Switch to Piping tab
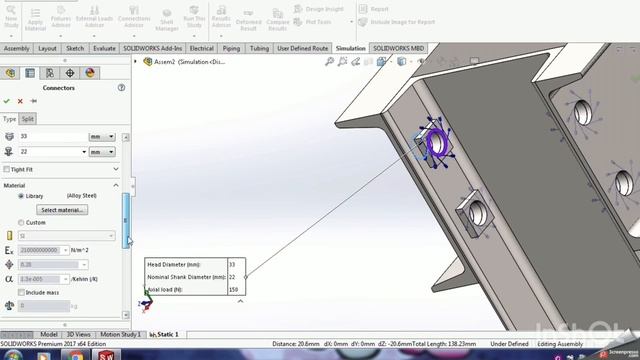The width and height of the screenshot is (640, 360). pos(231,48)
